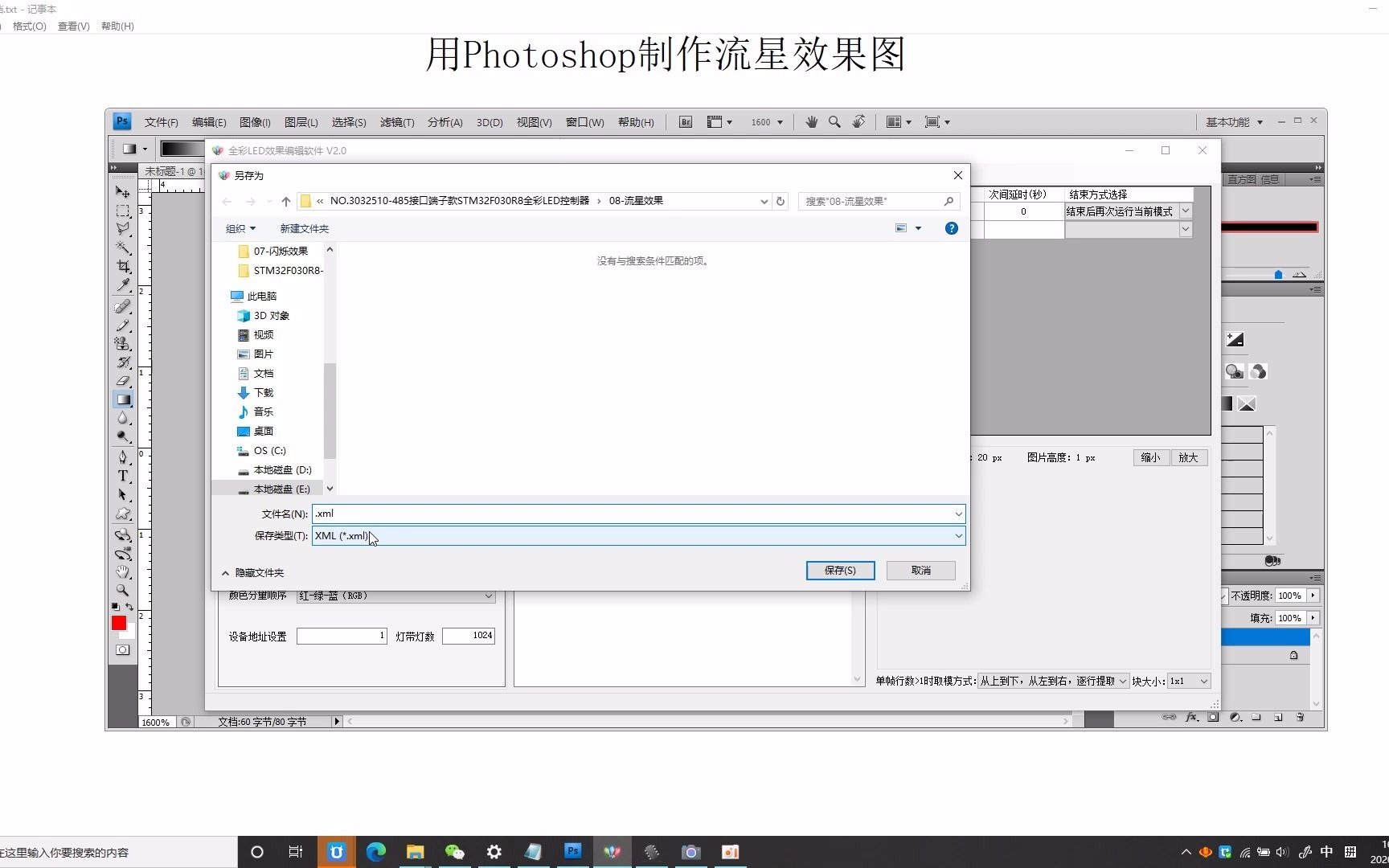Click the 文件名 text input field
The height and width of the screenshot is (868, 1389).
click(638, 514)
